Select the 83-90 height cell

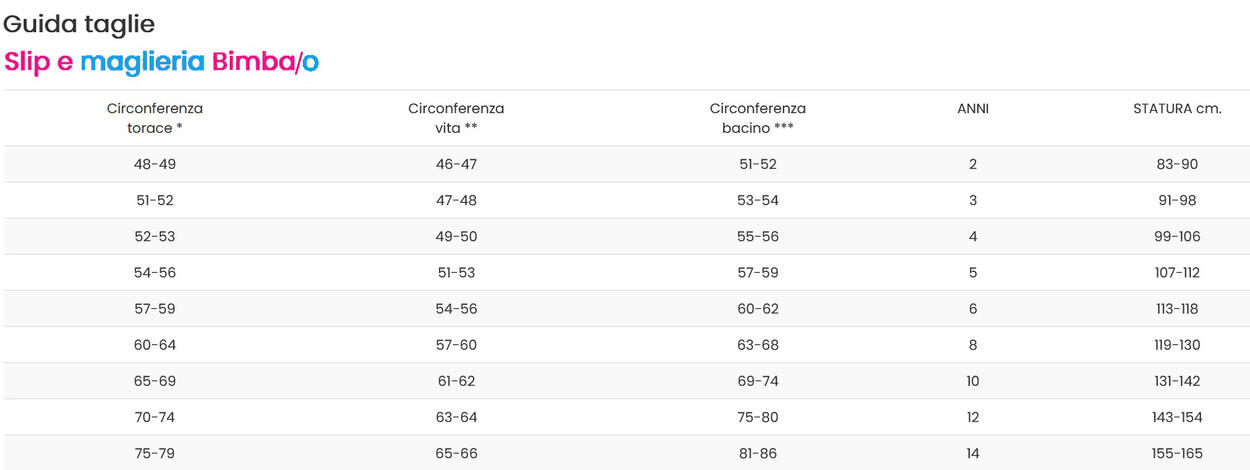[x=1177, y=164]
